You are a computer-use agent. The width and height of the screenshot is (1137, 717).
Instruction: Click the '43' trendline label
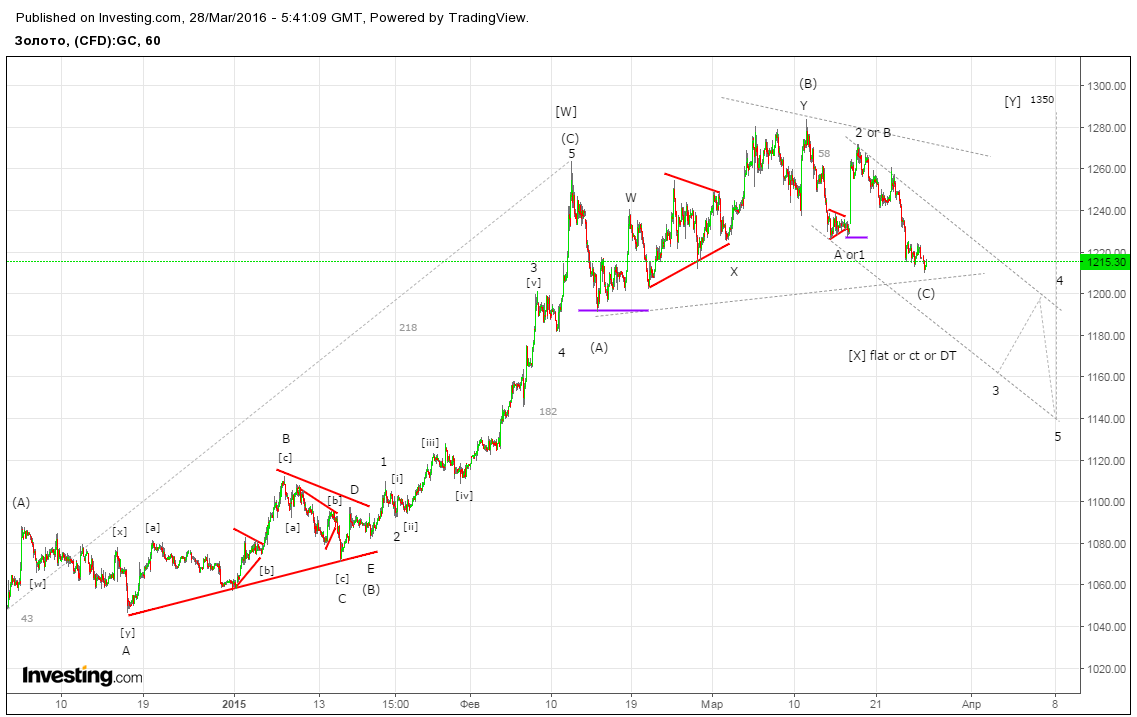[27, 618]
